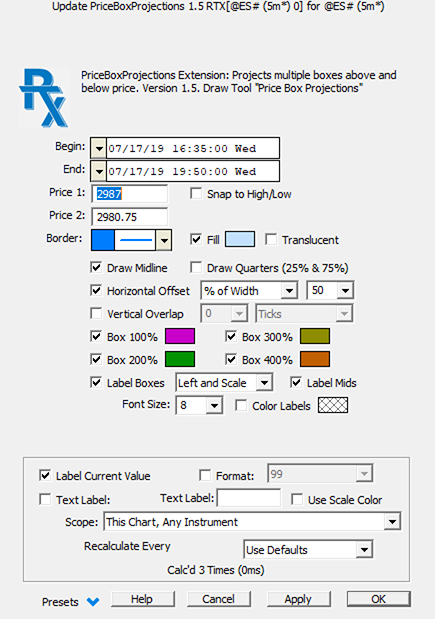Open the Presets blue chevron menu
The width and height of the screenshot is (435, 619).
coord(93,602)
